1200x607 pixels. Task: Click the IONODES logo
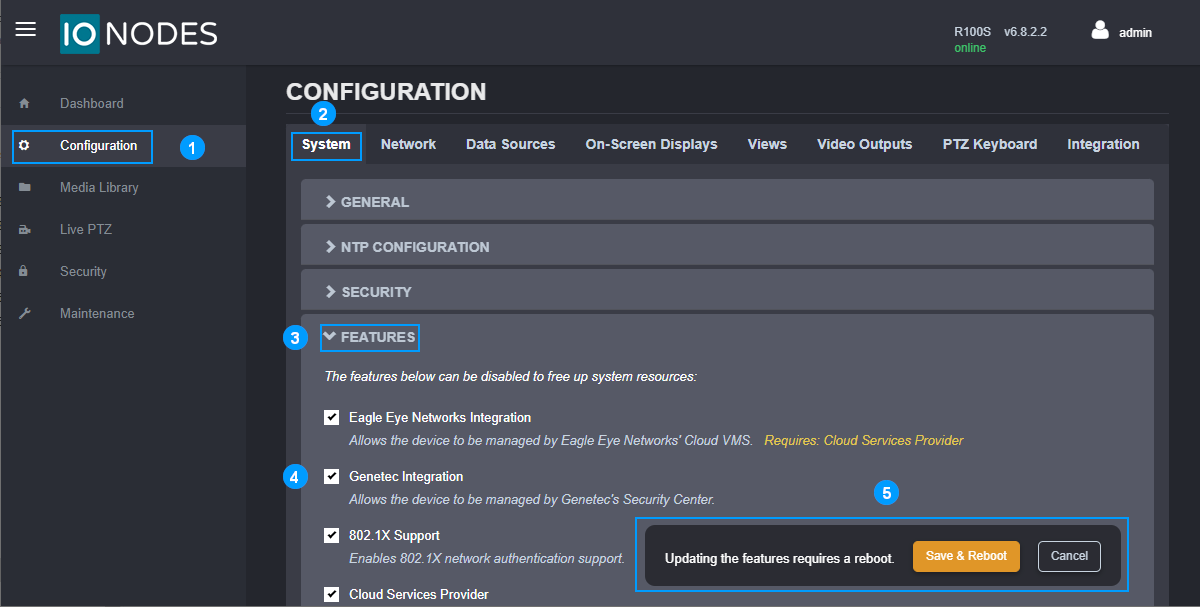(137, 33)
